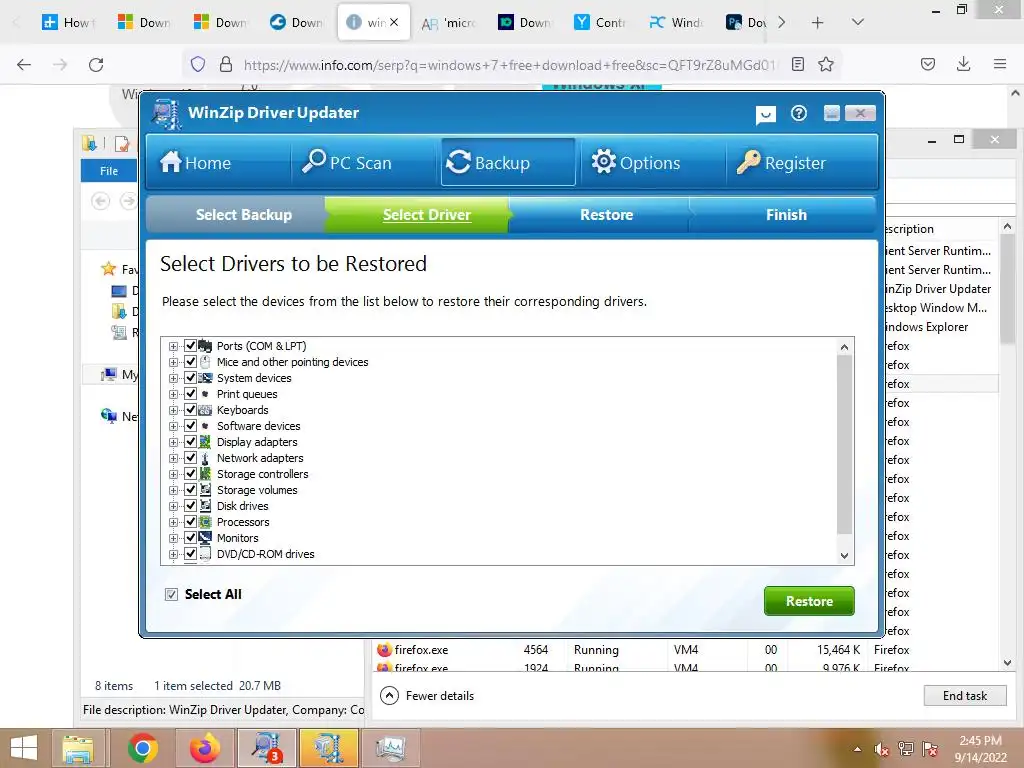Uncheck the Print queues checkbox
This screenshot has height=768, width=1024.
tap(190, 393)
